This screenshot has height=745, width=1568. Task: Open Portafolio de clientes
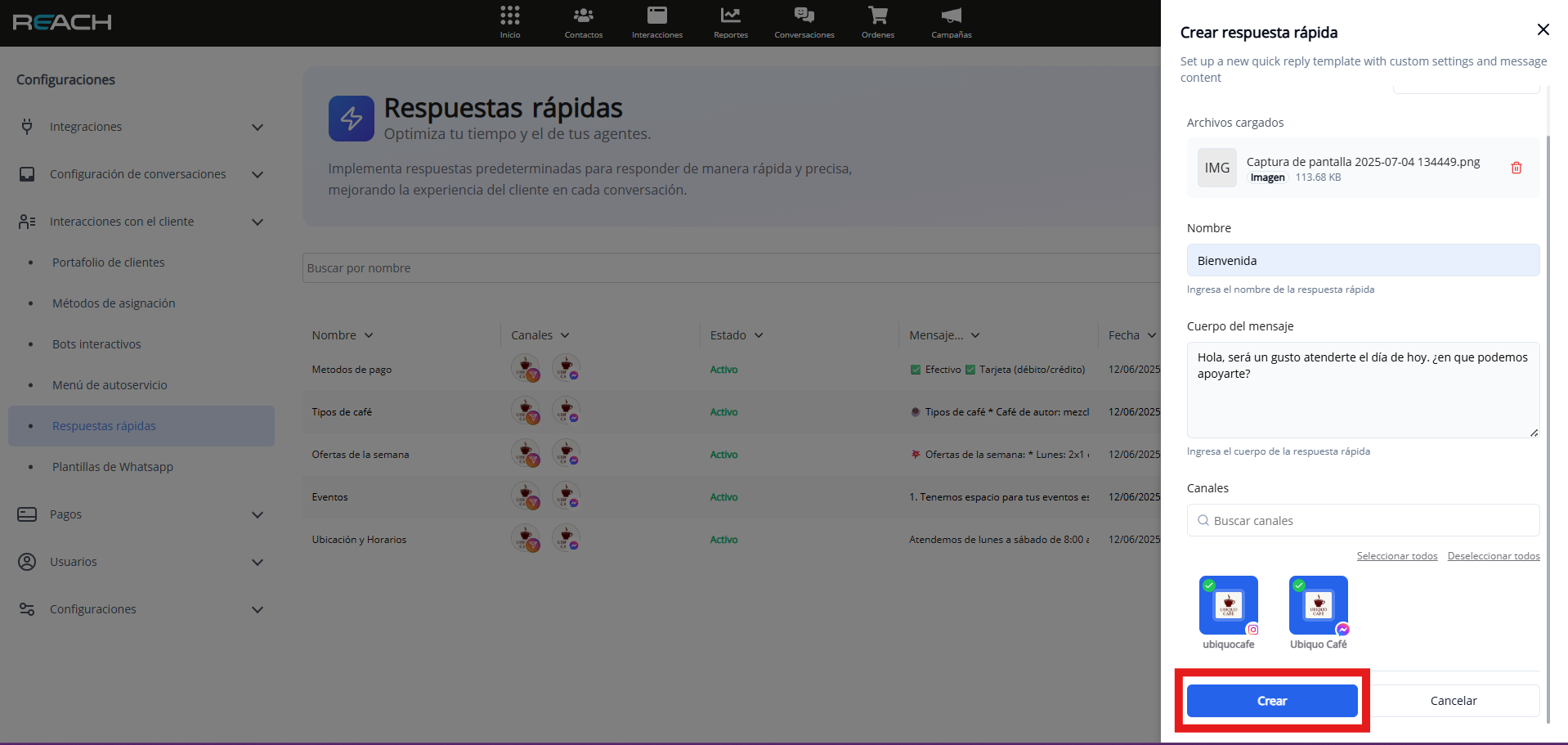point(109,263)
